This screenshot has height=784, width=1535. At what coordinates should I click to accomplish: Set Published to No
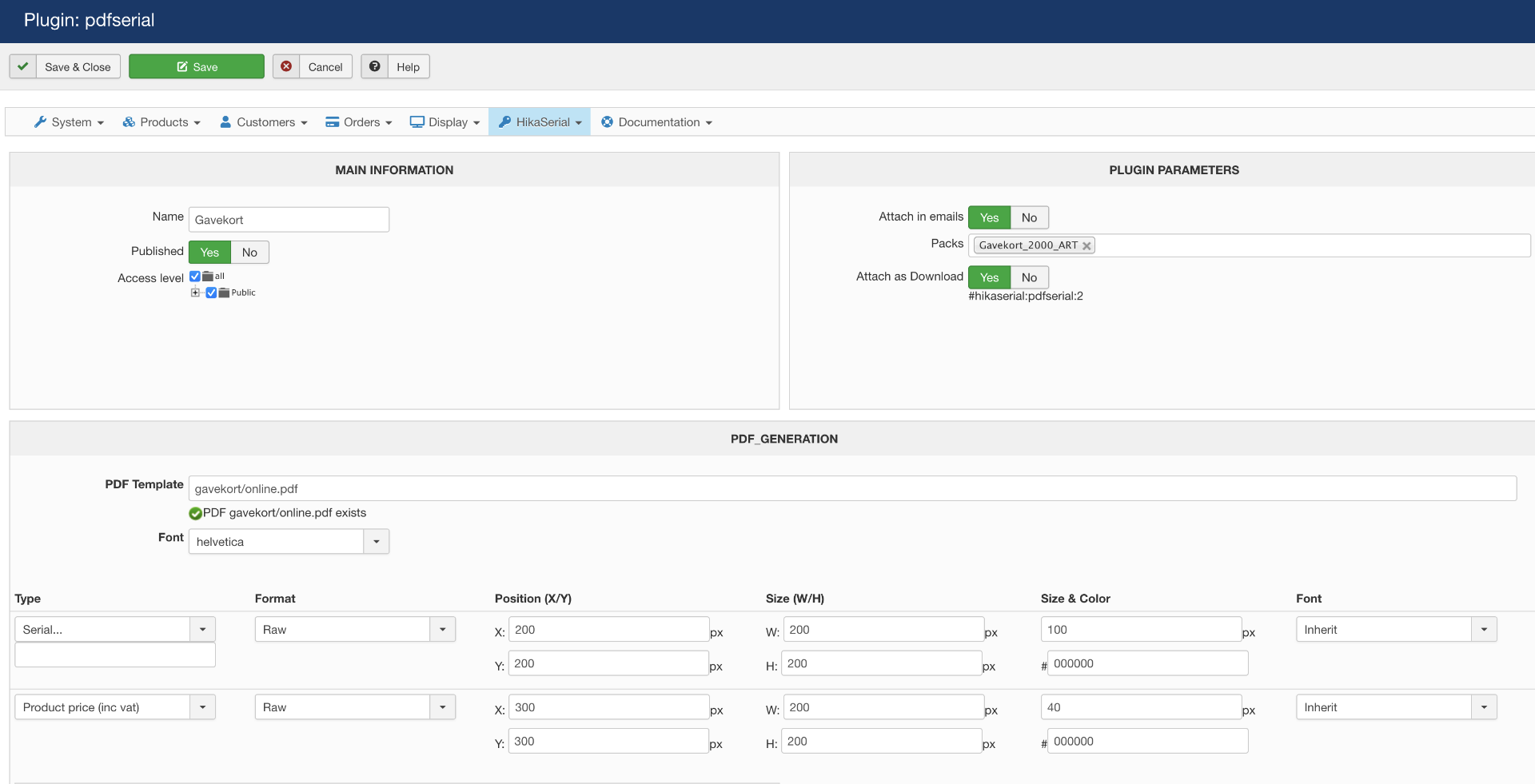249,253
